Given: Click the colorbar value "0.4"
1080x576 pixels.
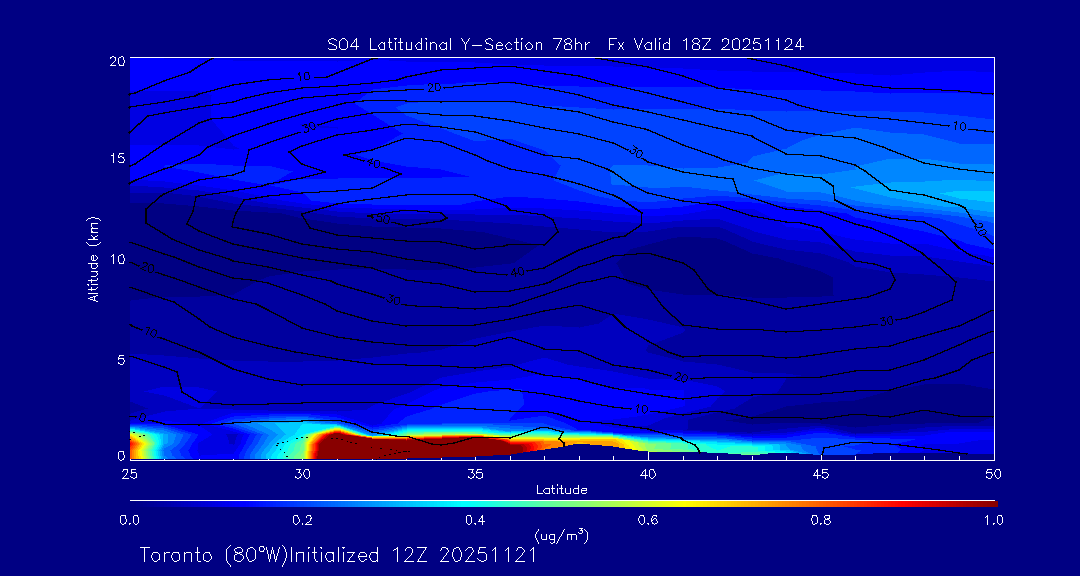Looking at the screenshot, I should point(475,520).
